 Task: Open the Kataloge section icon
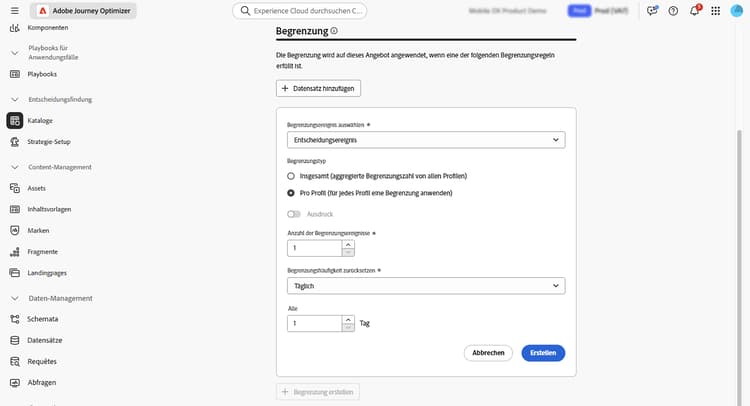(x=15, y=121)
